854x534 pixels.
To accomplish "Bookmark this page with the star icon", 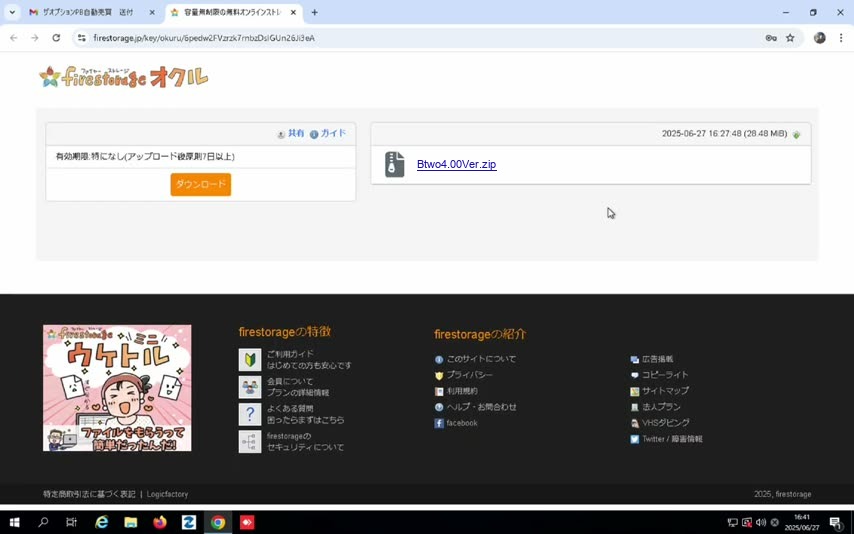I will tap(790, 38).
